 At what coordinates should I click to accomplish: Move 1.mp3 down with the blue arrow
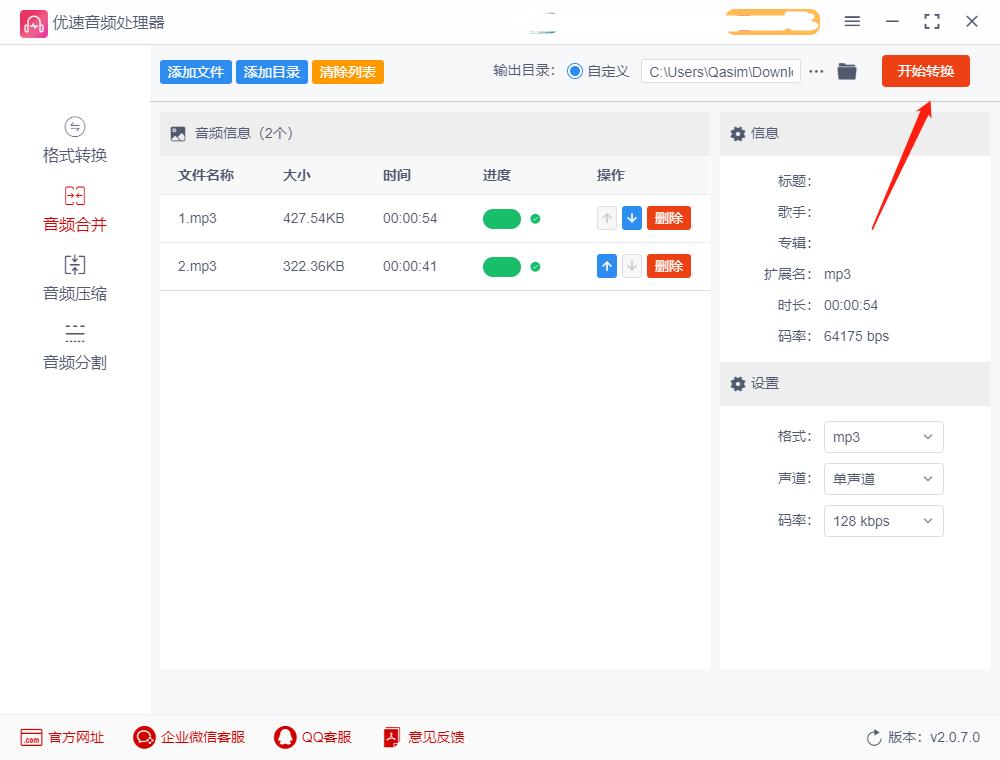click(x=631, y=218)
